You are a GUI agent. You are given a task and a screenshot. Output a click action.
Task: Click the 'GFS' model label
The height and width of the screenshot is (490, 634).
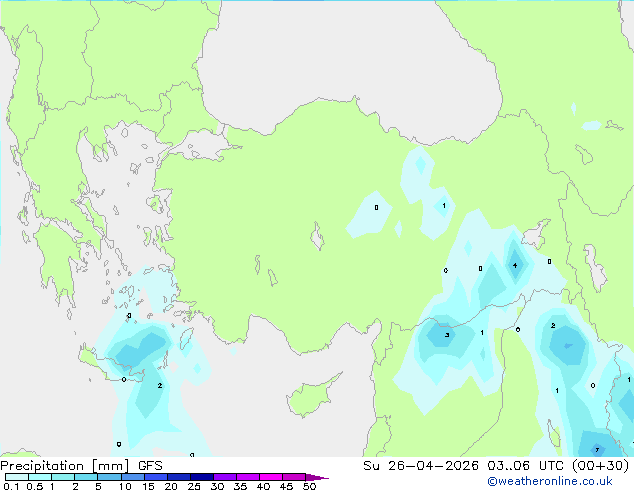coord(150,466)
